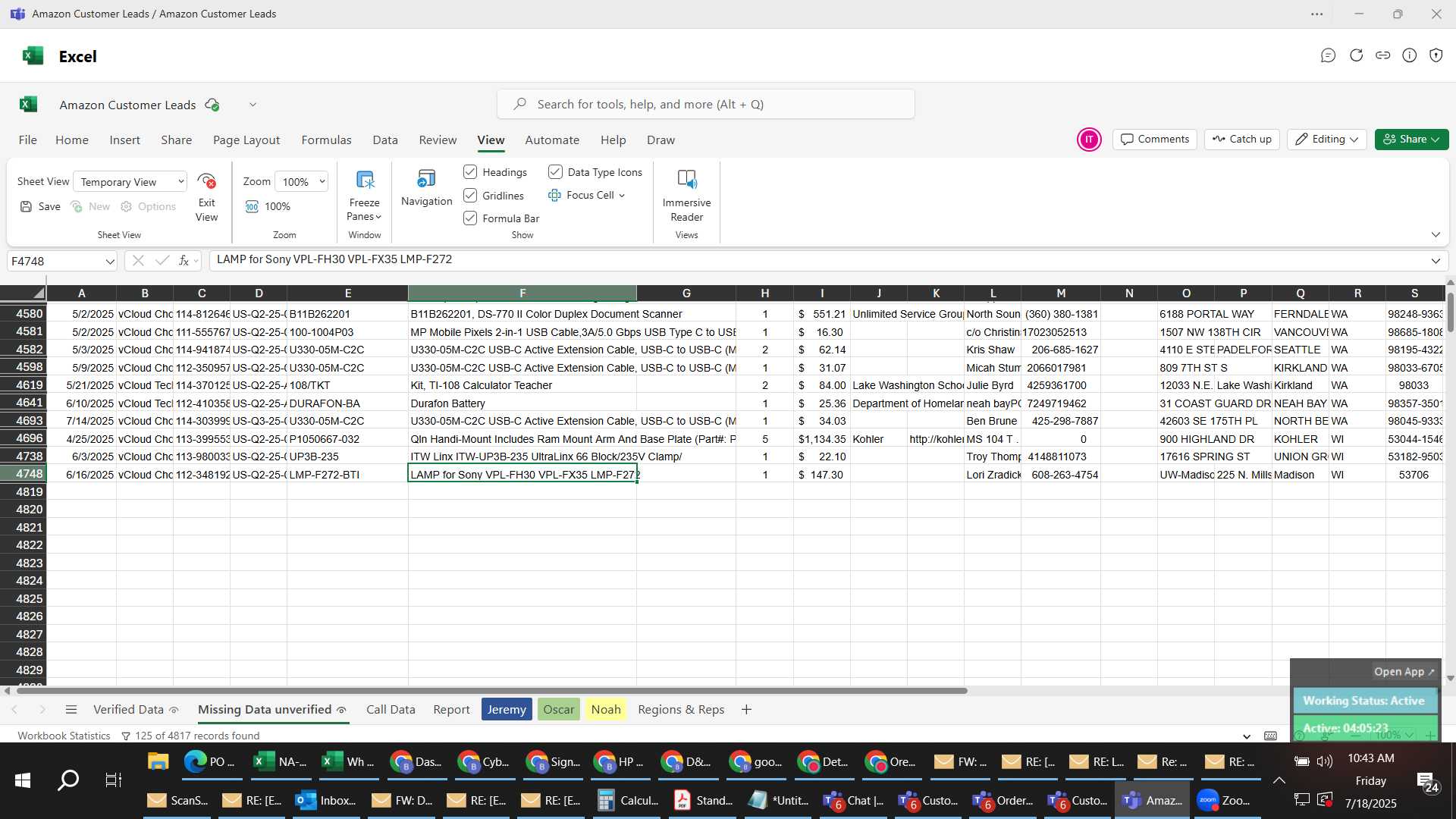Select the yellow Noah sheet tab
This screenshot has width=1456, height=819.
click(606, 710)
